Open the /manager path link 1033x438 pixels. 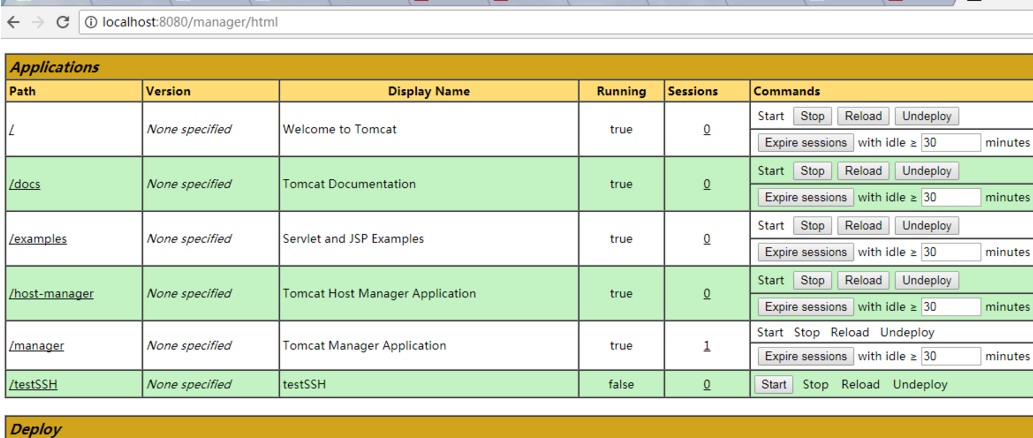tap(36, 345)
